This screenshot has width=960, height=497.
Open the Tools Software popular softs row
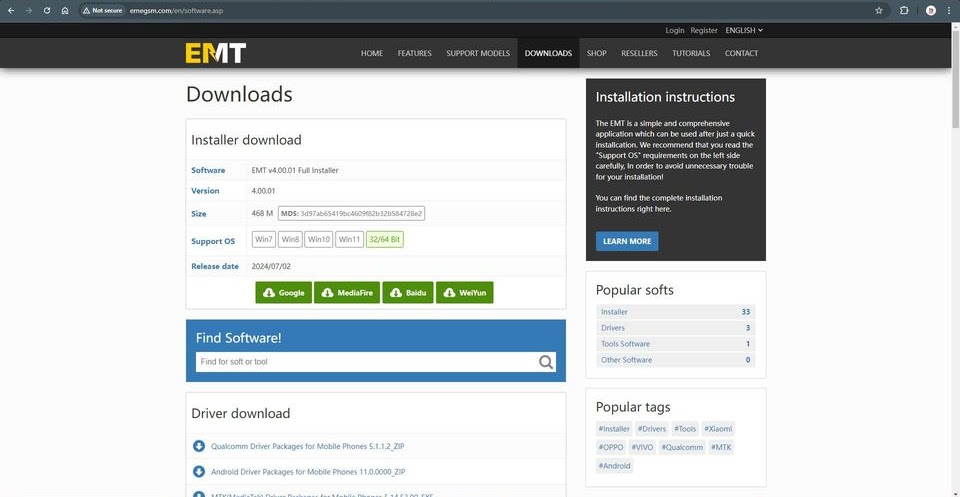(675, 344)
